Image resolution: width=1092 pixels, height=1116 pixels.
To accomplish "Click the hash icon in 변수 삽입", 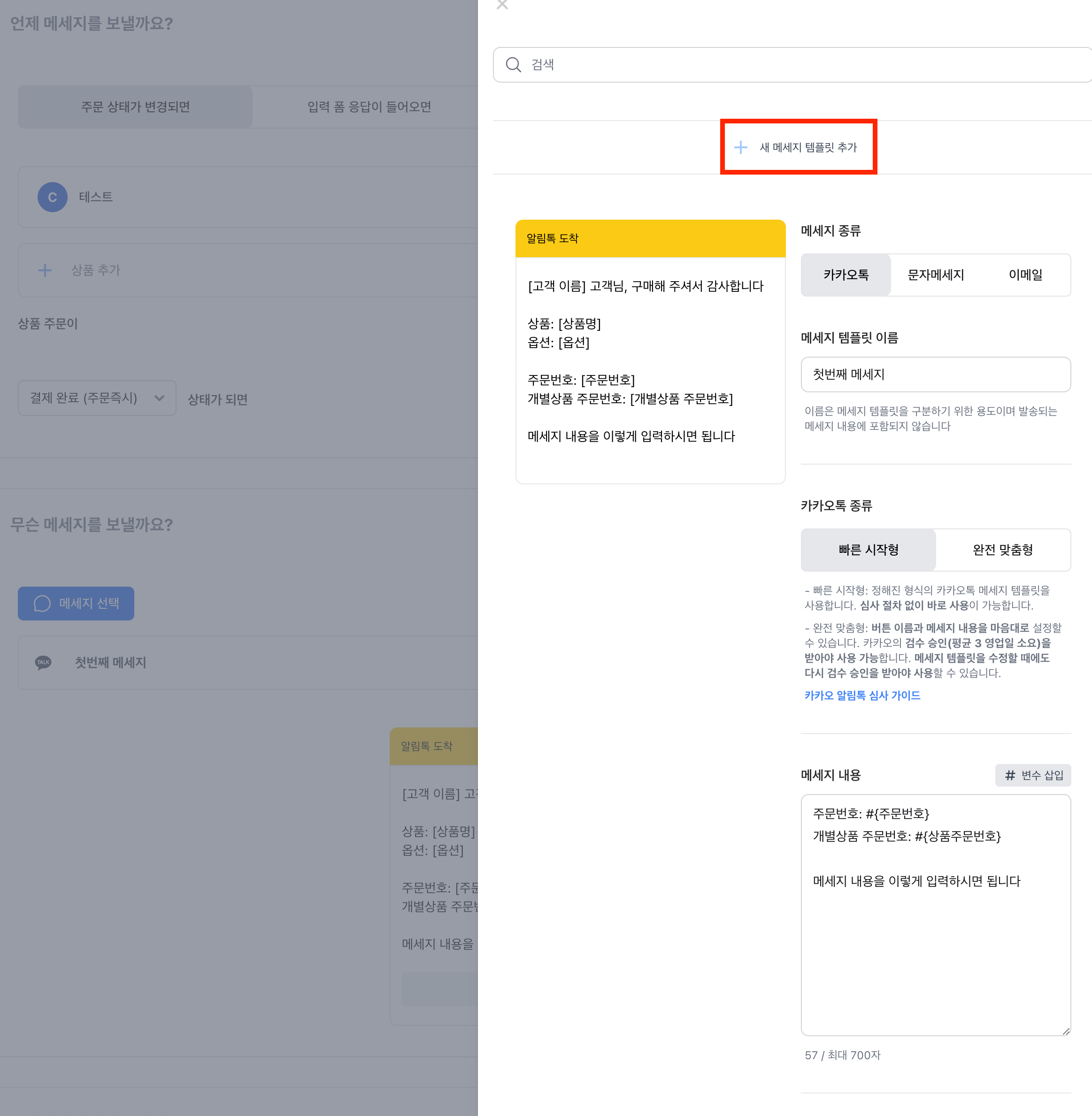I will (1010, 775).
